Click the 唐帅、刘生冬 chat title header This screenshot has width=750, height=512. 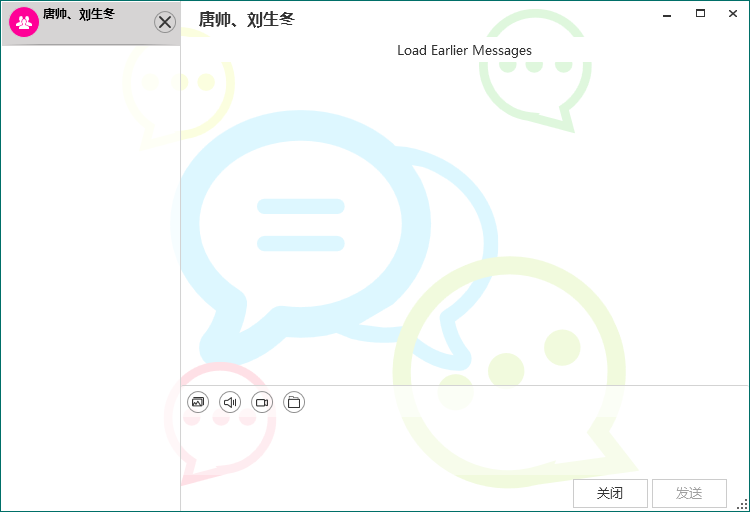246,19
